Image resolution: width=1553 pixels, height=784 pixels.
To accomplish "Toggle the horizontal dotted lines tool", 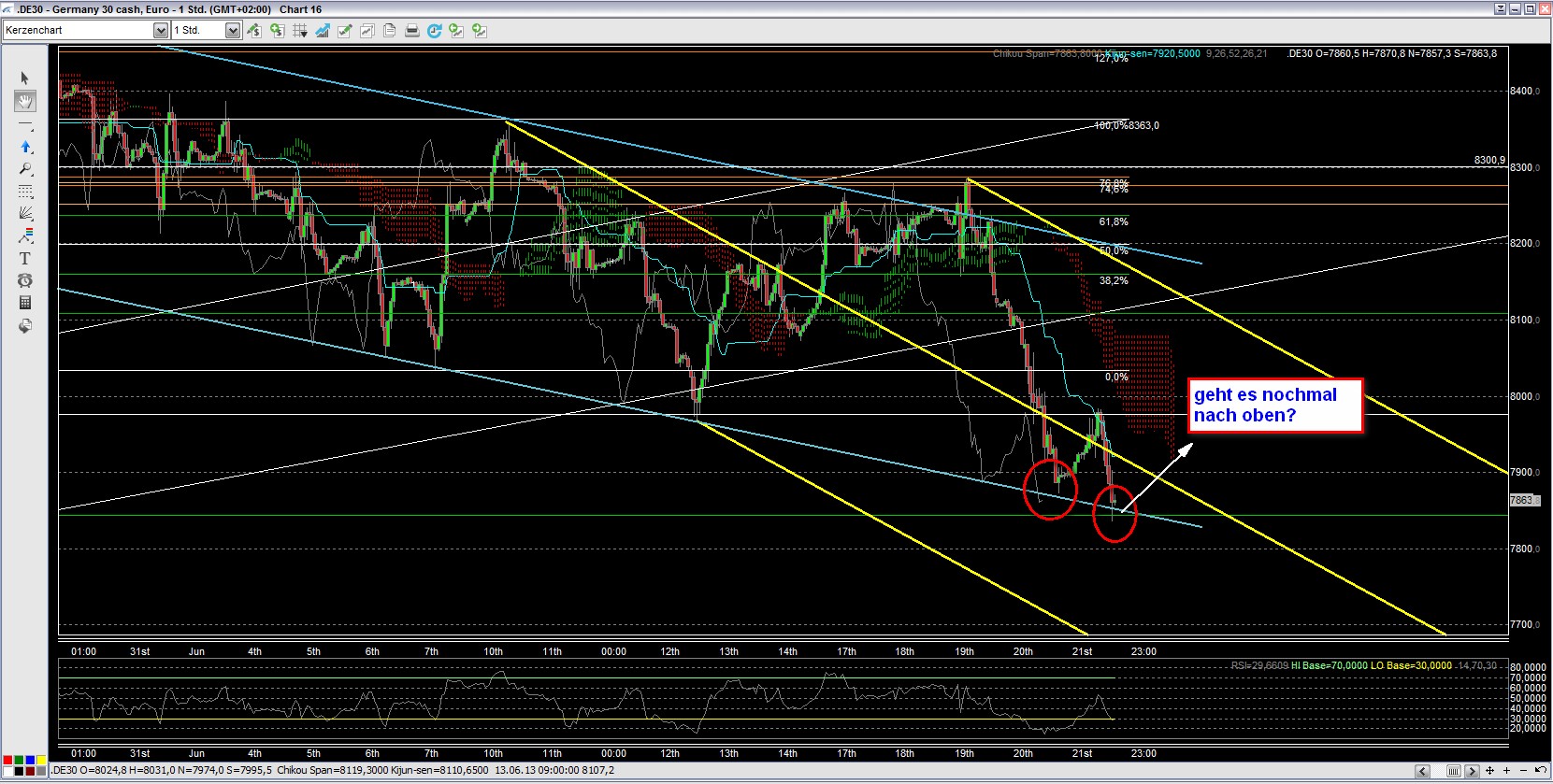I will pyautogui.click(x=25, y=192).
